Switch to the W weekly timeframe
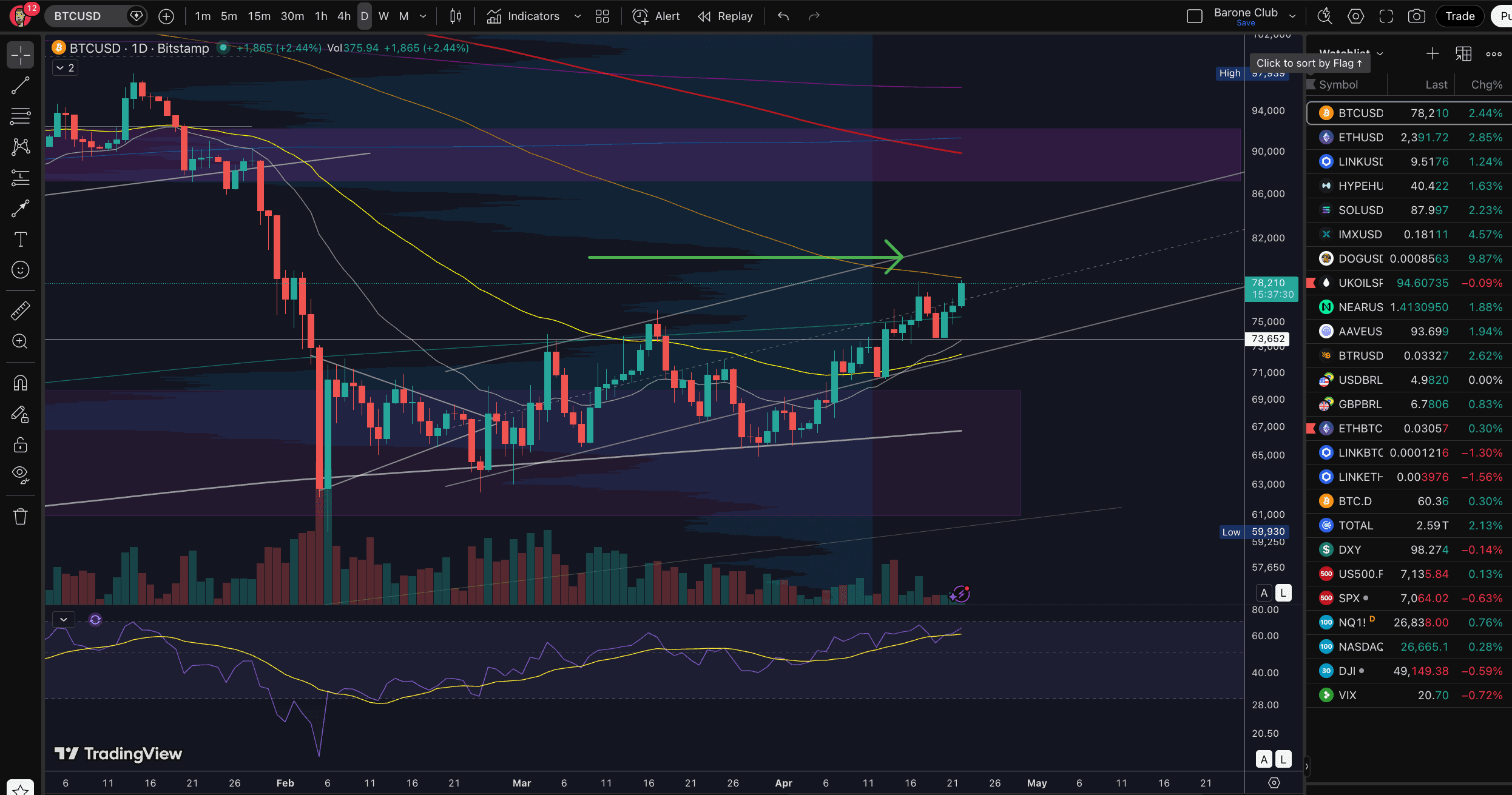Image resolution: width=1512 pixels, height=795 pixels. pos(383,16)
